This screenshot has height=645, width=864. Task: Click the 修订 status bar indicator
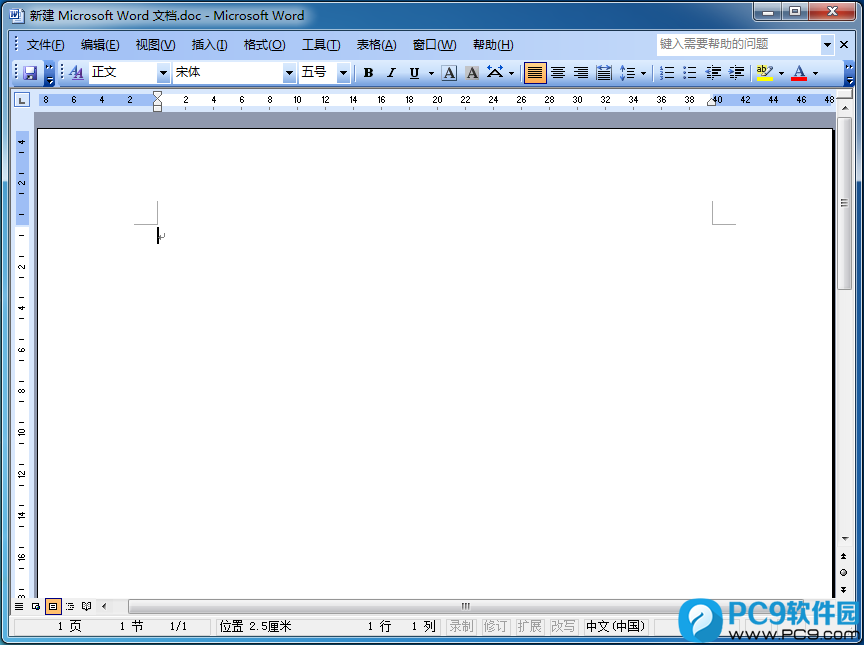click(495, 626)
